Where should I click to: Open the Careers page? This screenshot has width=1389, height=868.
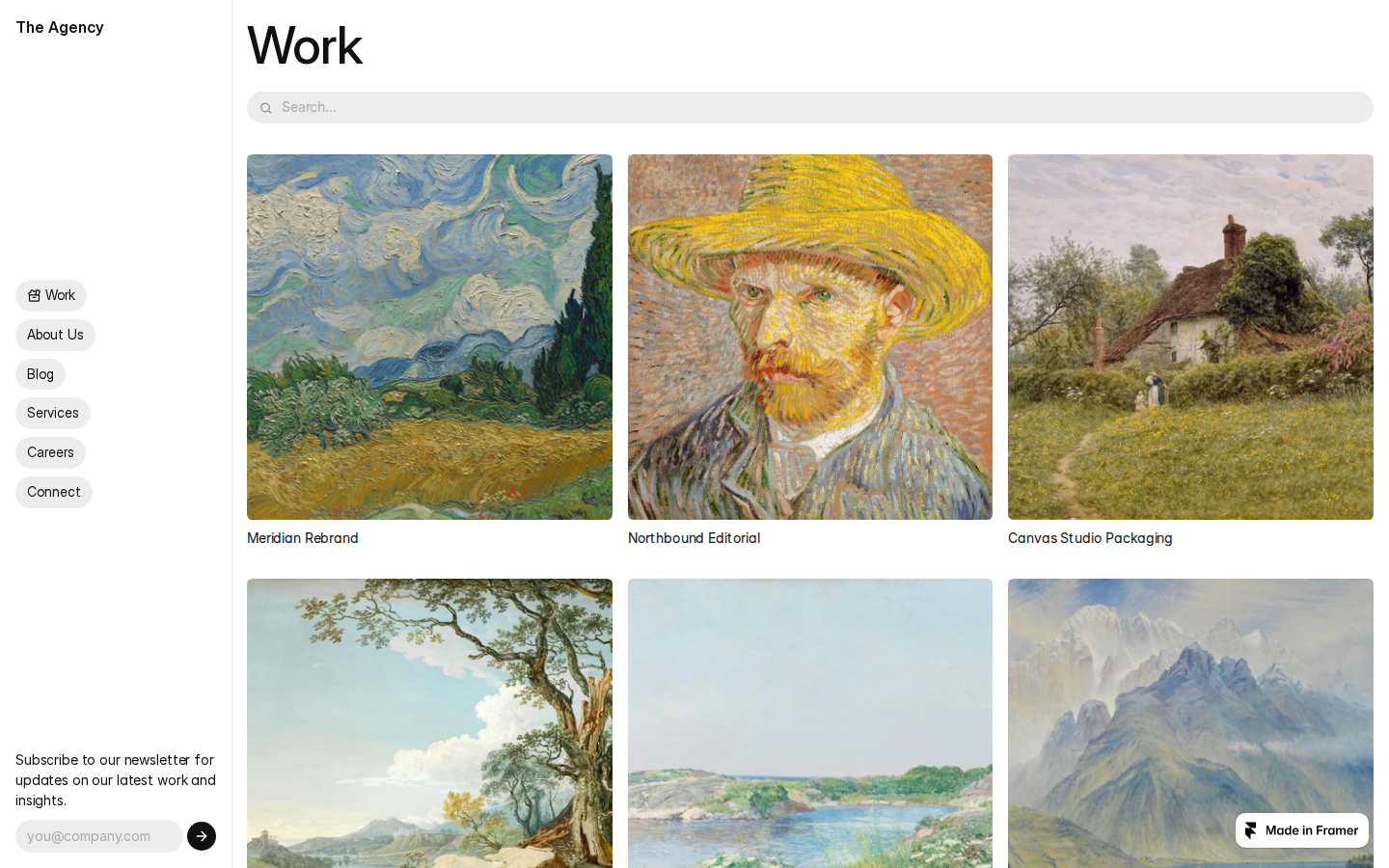point(50,452)
